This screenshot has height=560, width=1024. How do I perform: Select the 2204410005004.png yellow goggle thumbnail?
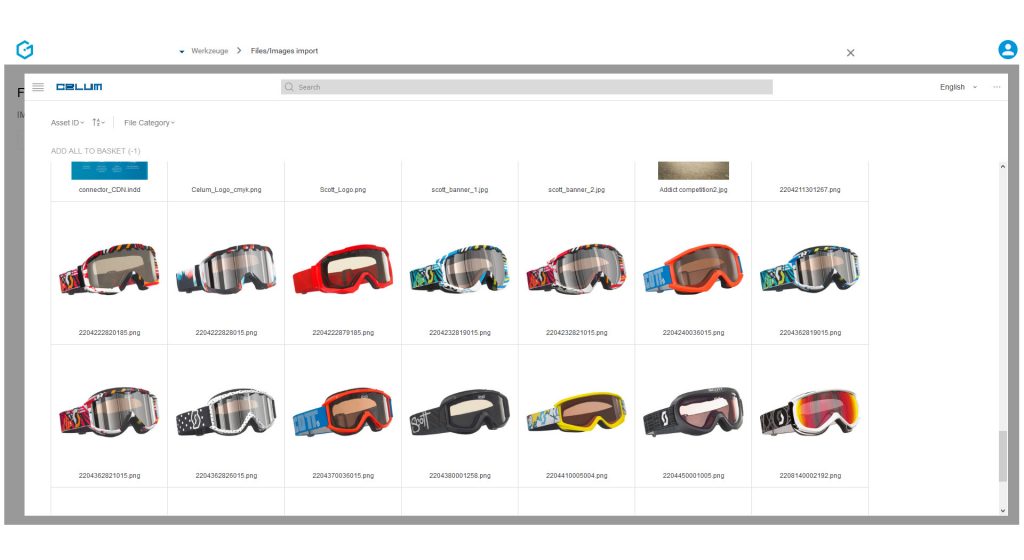[x=576, y=413]
